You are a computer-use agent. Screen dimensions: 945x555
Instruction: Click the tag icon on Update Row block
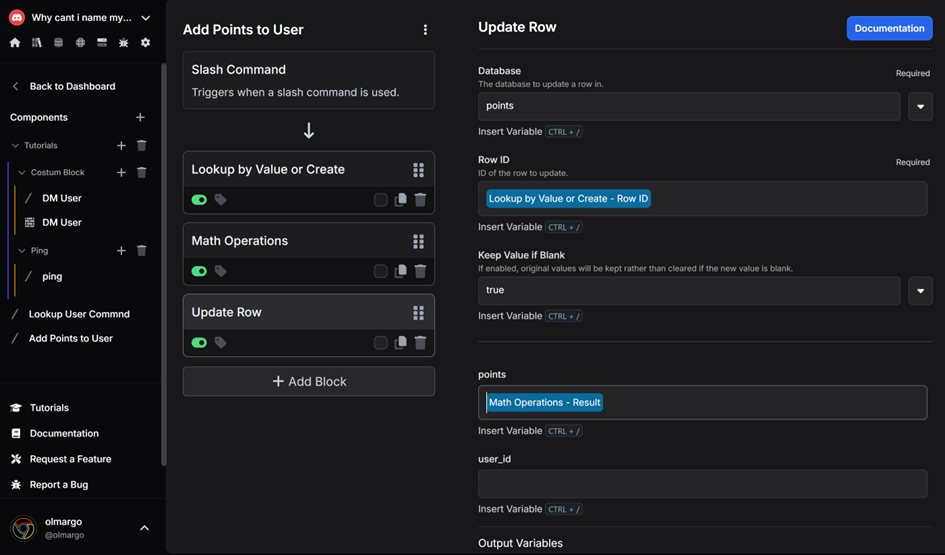click(221, 342)
